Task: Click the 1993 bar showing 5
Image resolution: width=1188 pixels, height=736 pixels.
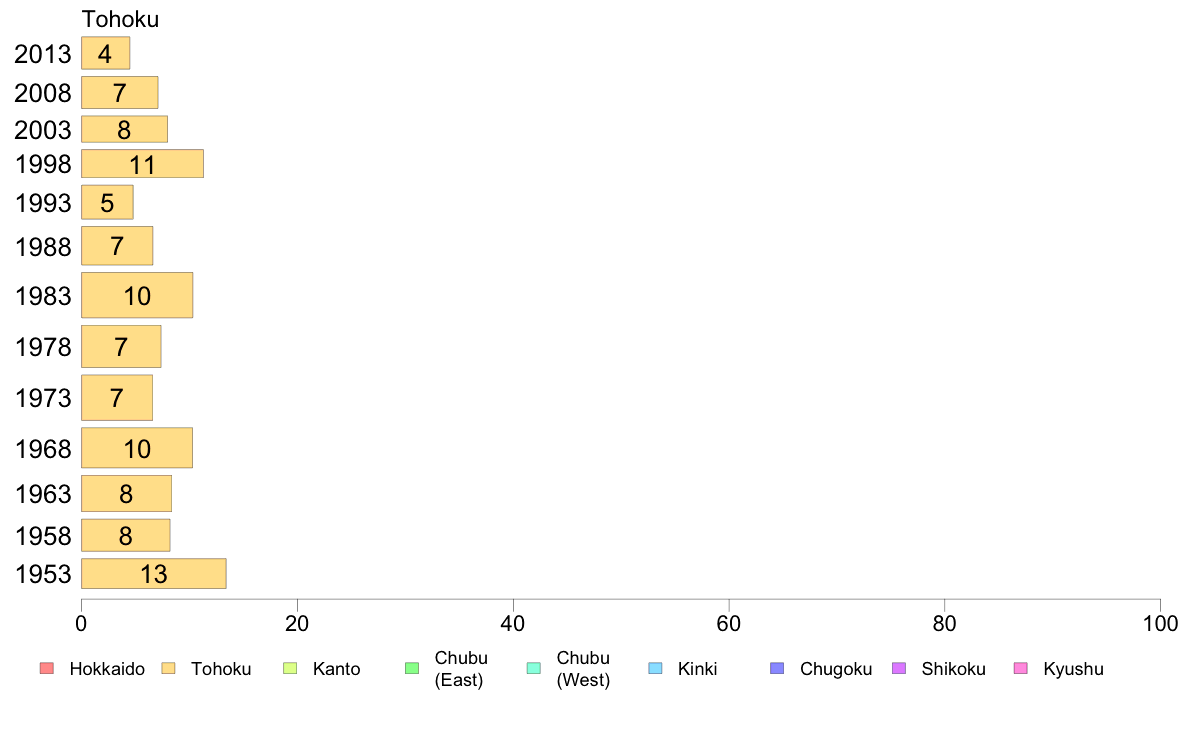Action: click(x=108, y=202)
